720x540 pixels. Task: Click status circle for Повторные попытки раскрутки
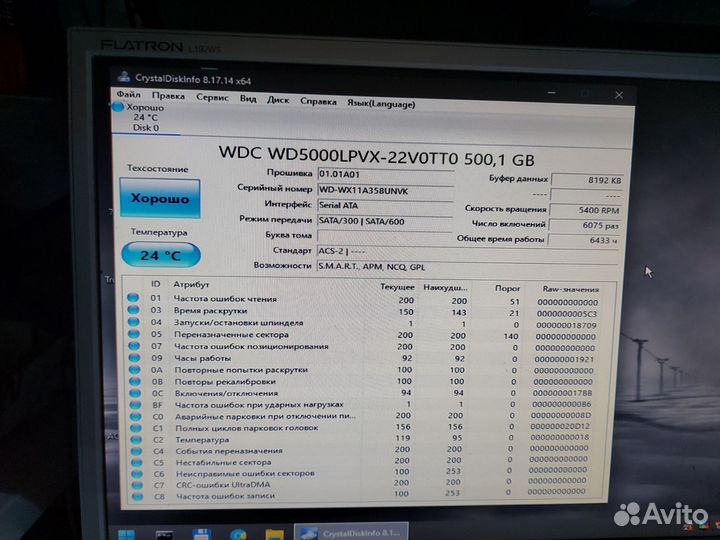135,369
